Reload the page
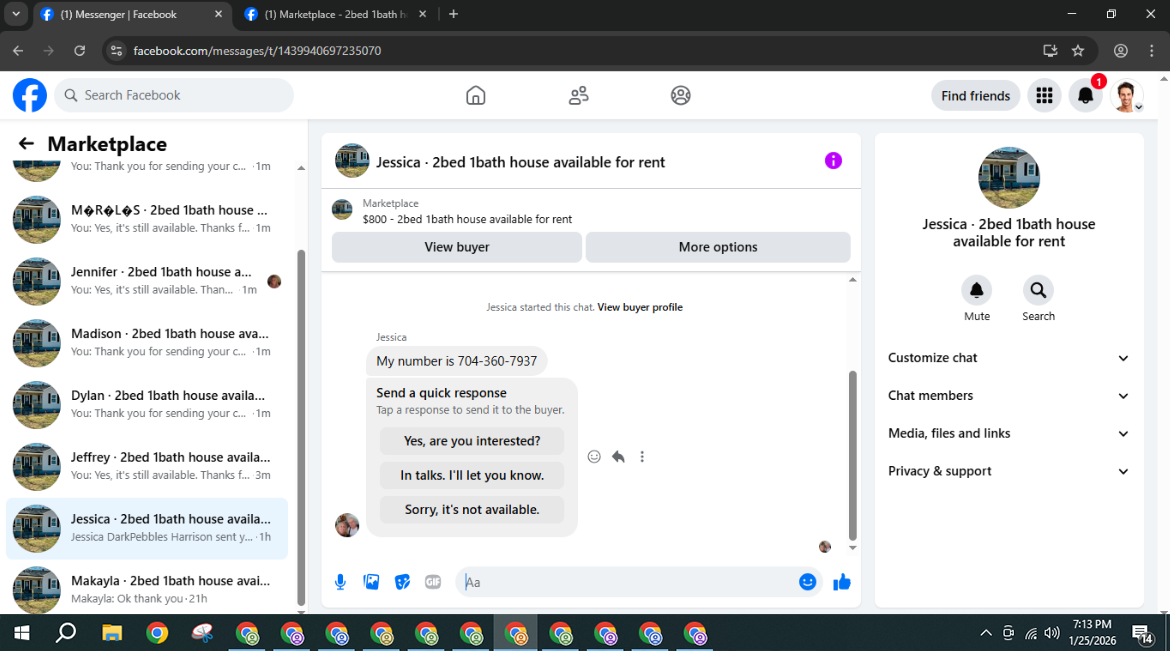 pos(79,51)
